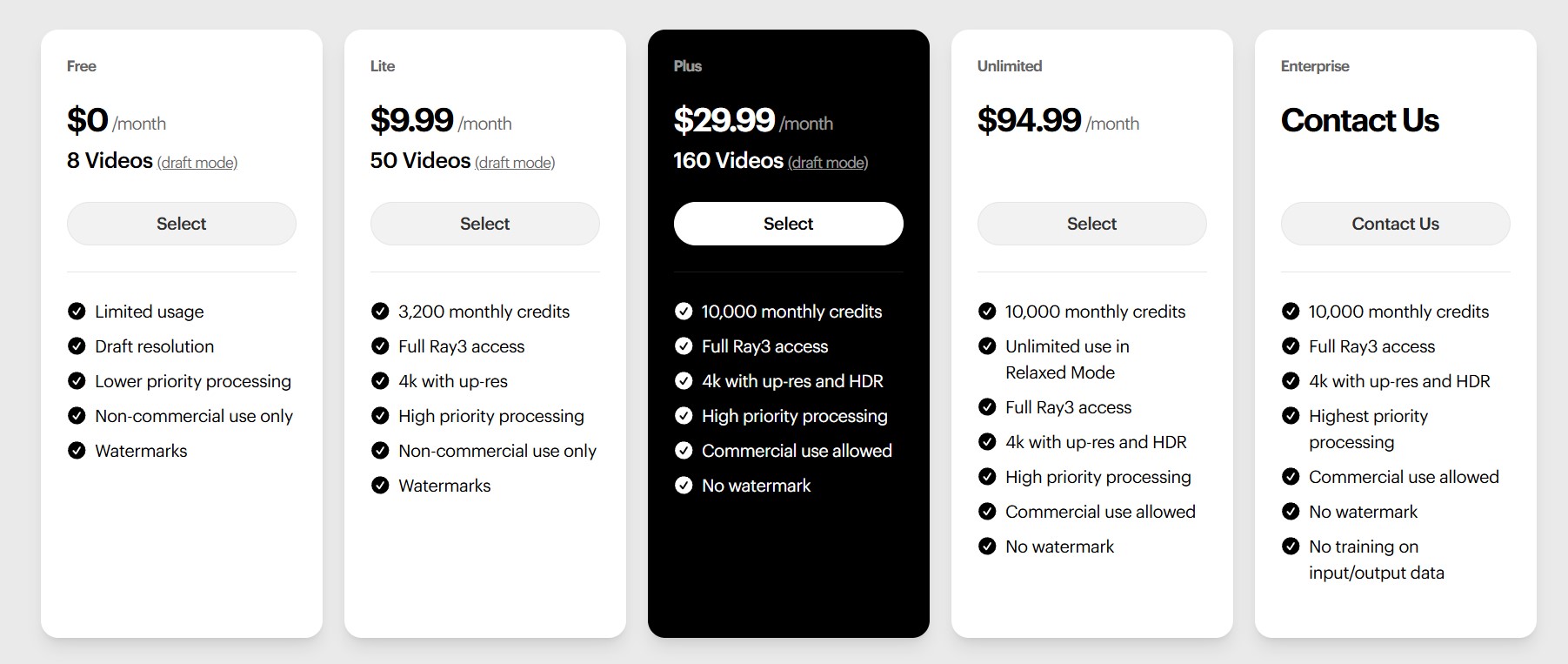Pick the Unlimited plan Select button
This screenshot has height=664, width=1568.
pyautogui.click(x=1091, y=224)
